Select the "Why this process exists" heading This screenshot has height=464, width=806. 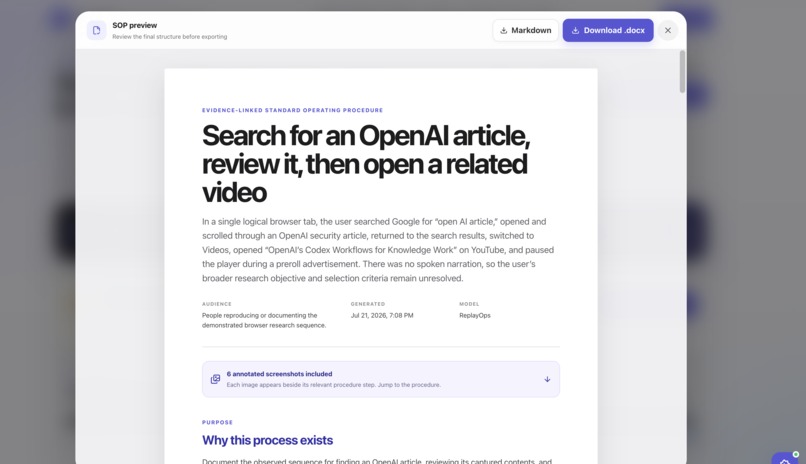[x=267, y=440]
